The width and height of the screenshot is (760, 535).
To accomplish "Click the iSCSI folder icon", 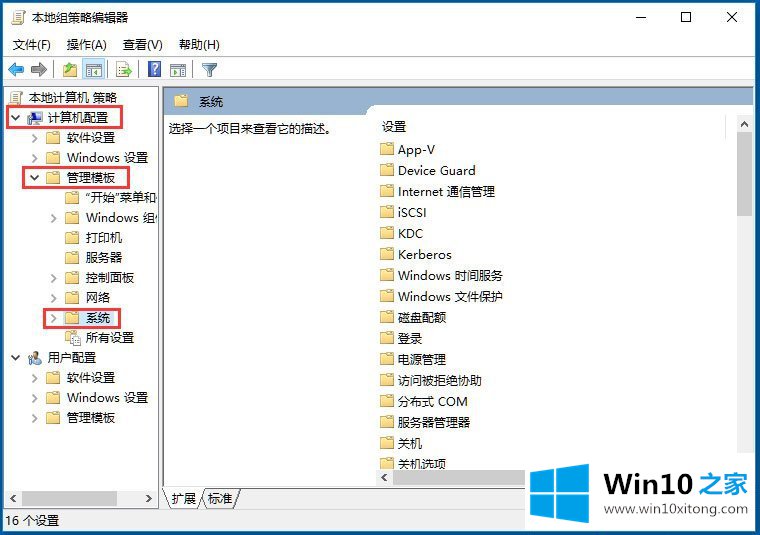I will pos(387,212).
